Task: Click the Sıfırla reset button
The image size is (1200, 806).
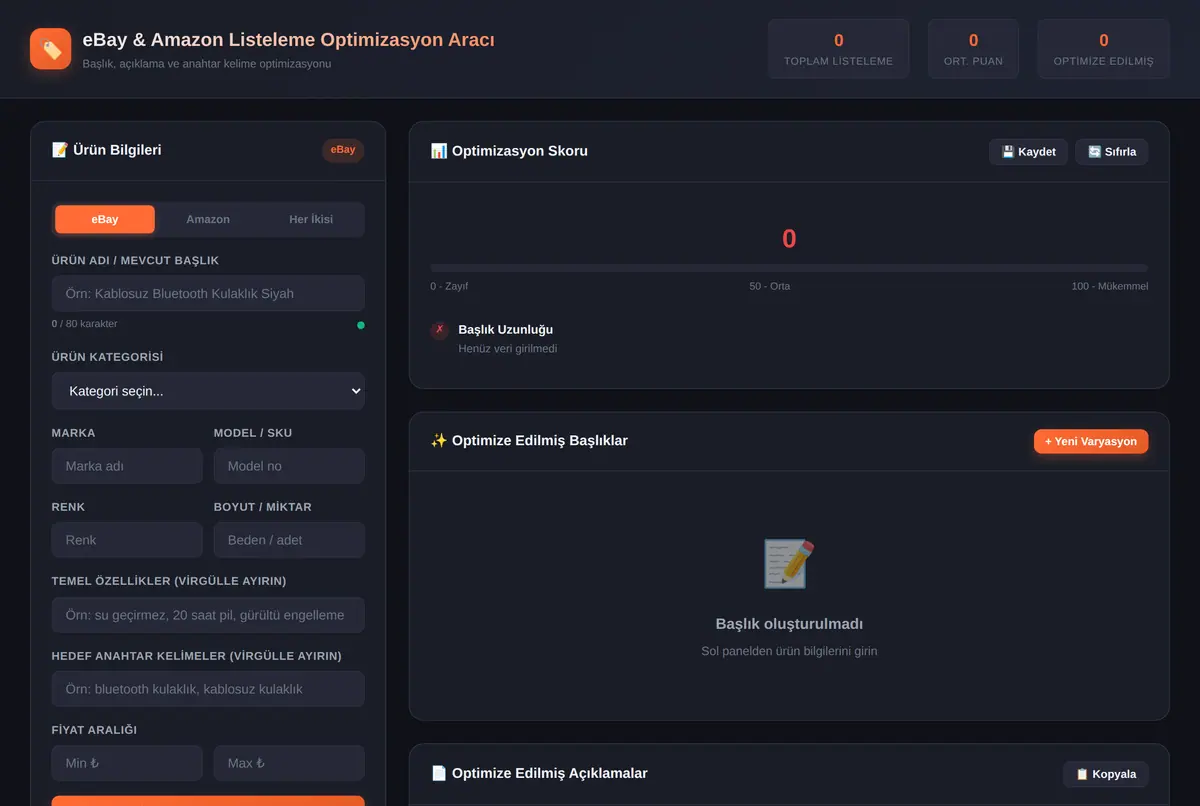Action: tap(1112, 152)
